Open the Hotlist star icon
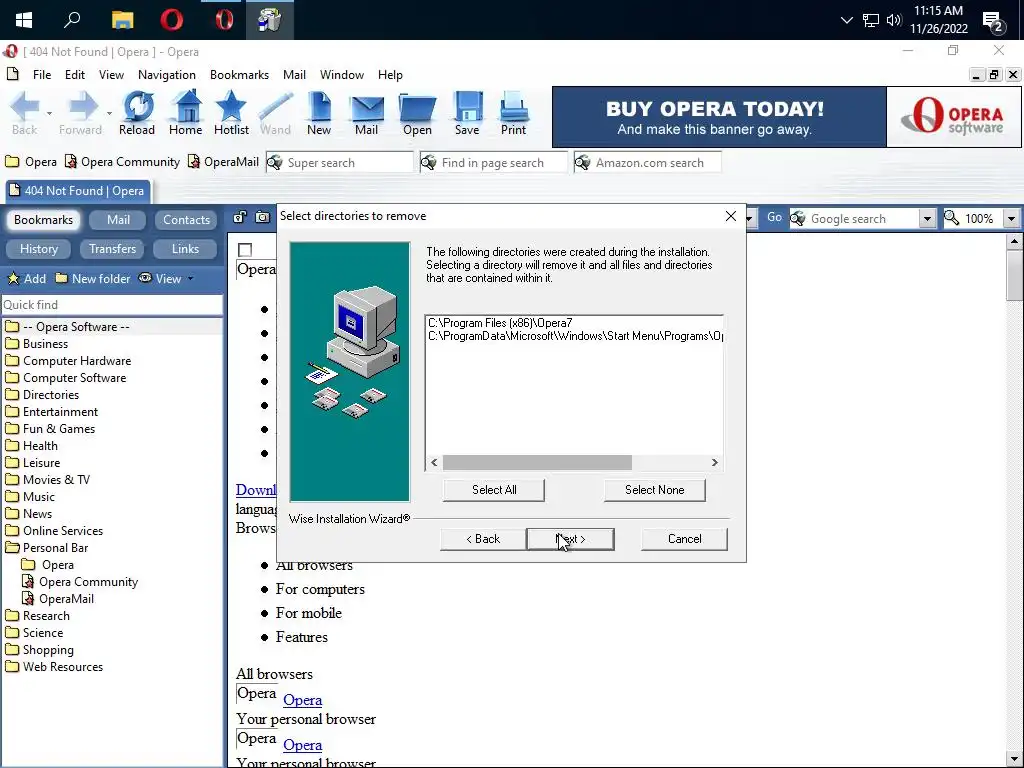The height and width of the screenshot is (768, 1024). [231, 114]
